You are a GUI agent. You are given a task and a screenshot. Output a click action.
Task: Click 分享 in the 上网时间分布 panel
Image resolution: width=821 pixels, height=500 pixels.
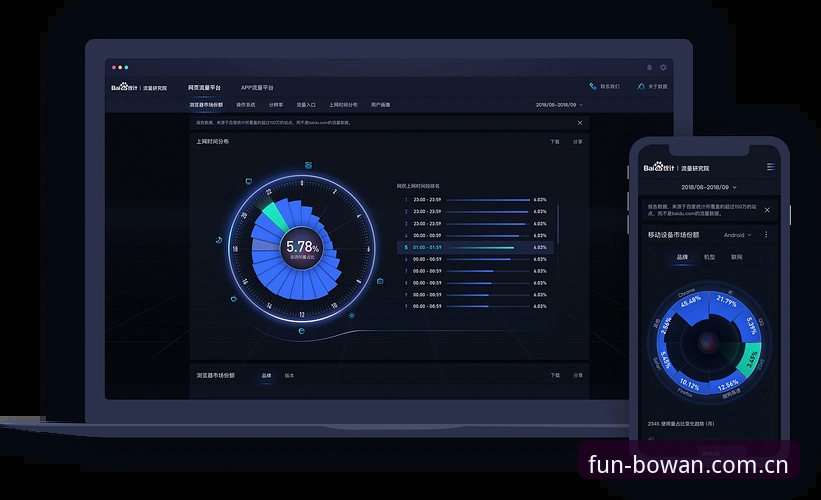pos(578,142)
